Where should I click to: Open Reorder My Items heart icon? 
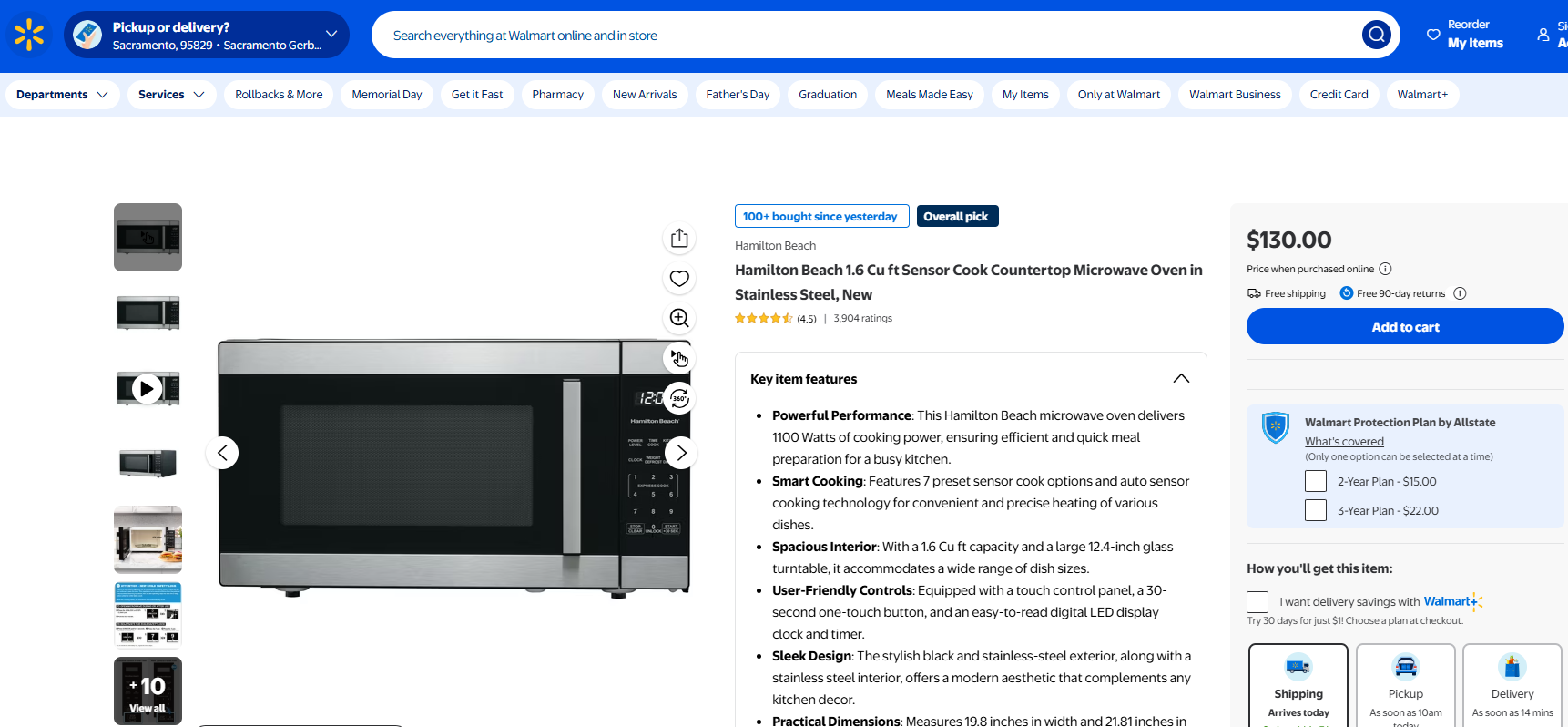pyautogui.click(x=1433, y=35)
